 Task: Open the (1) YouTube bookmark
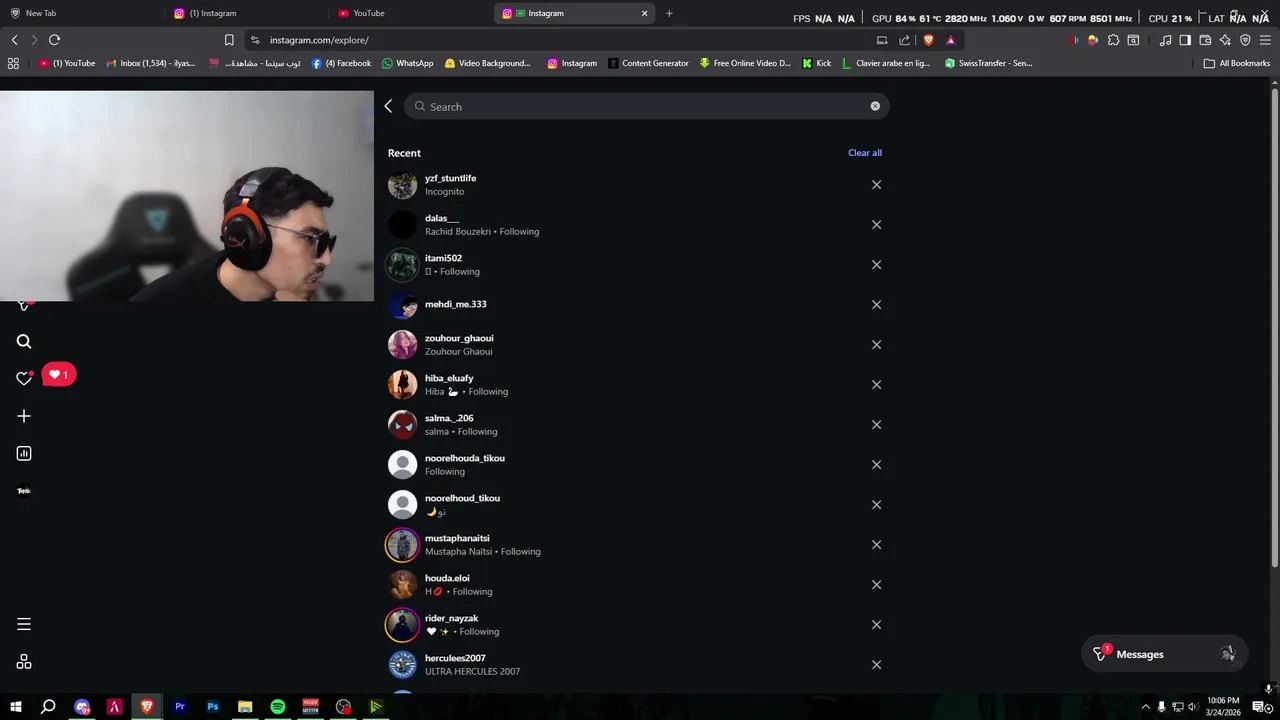[67, 63]
